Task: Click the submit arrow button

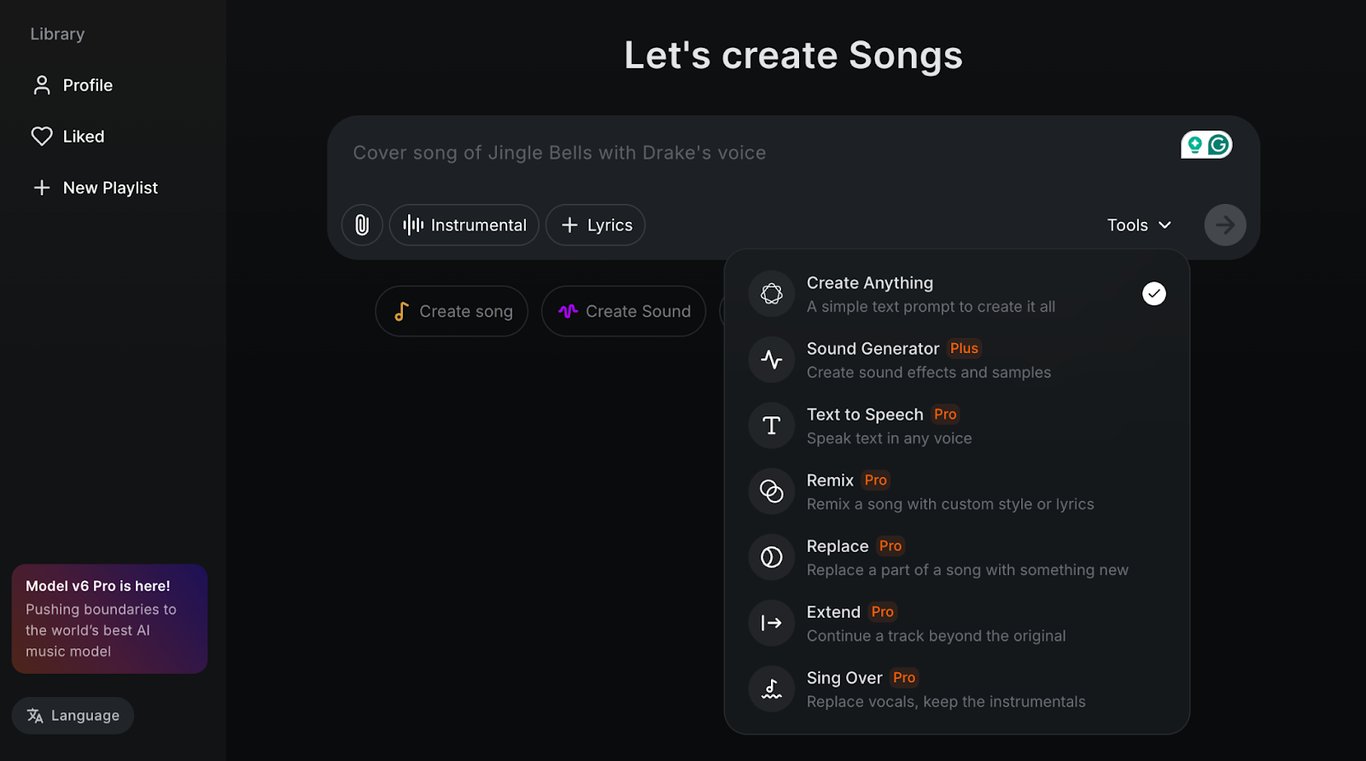Action: pyautogui.click(x=1225, y=225)
